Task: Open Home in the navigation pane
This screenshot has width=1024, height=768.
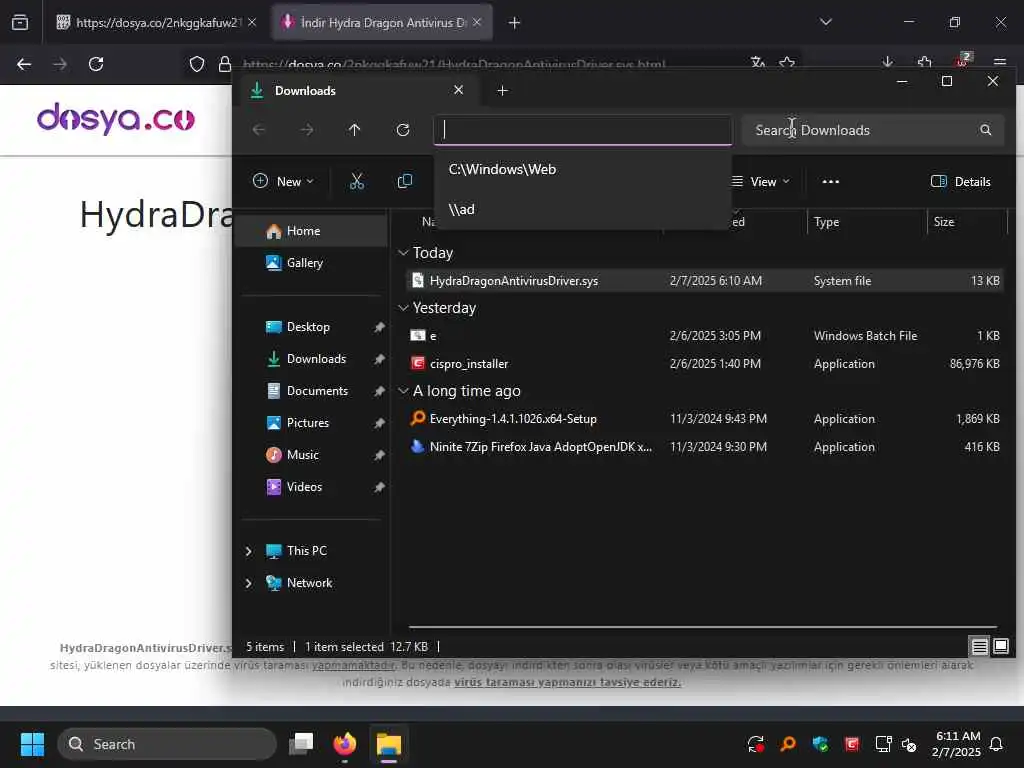Action: tap(311, 231)
